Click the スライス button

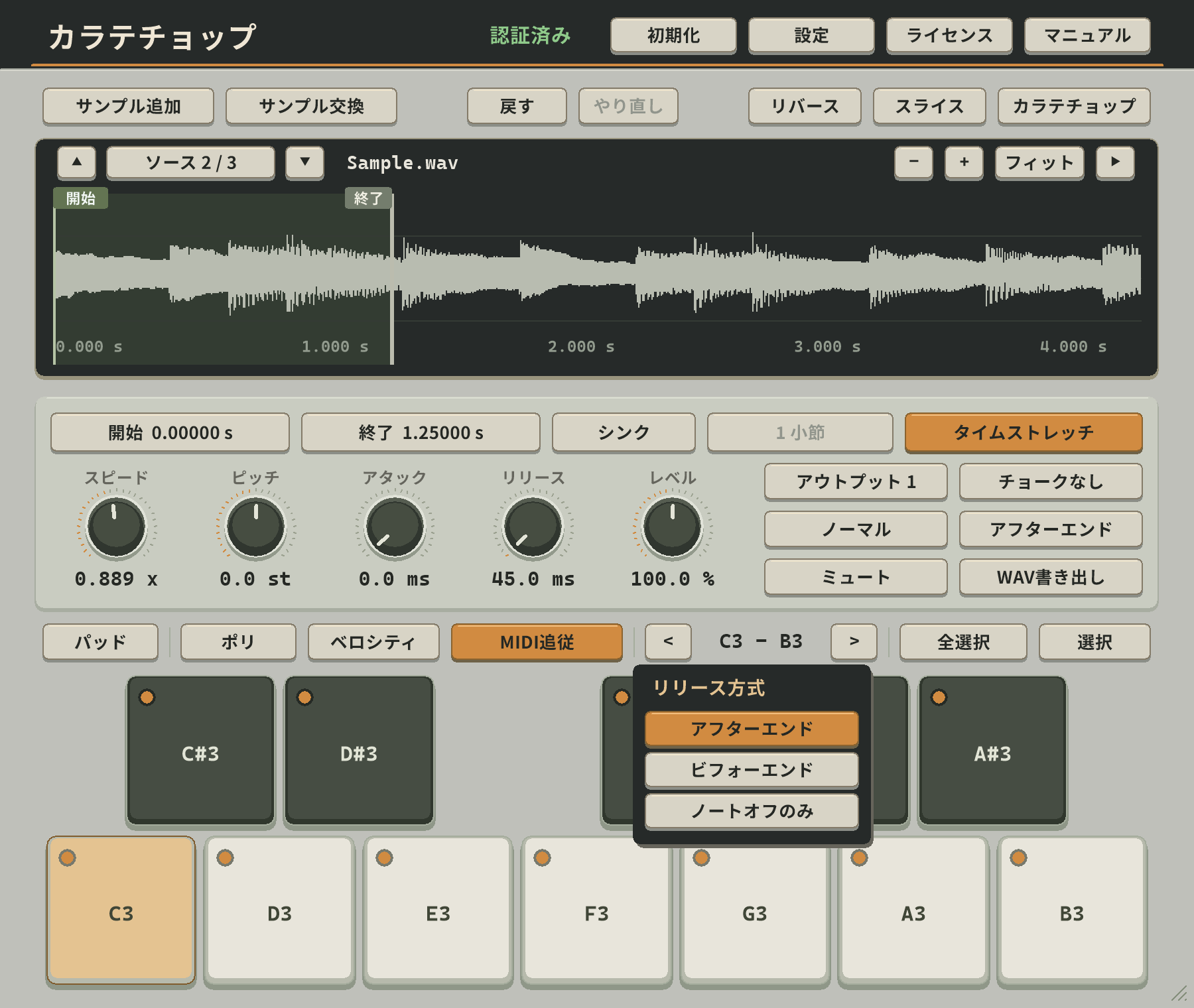tap(929, 106)
